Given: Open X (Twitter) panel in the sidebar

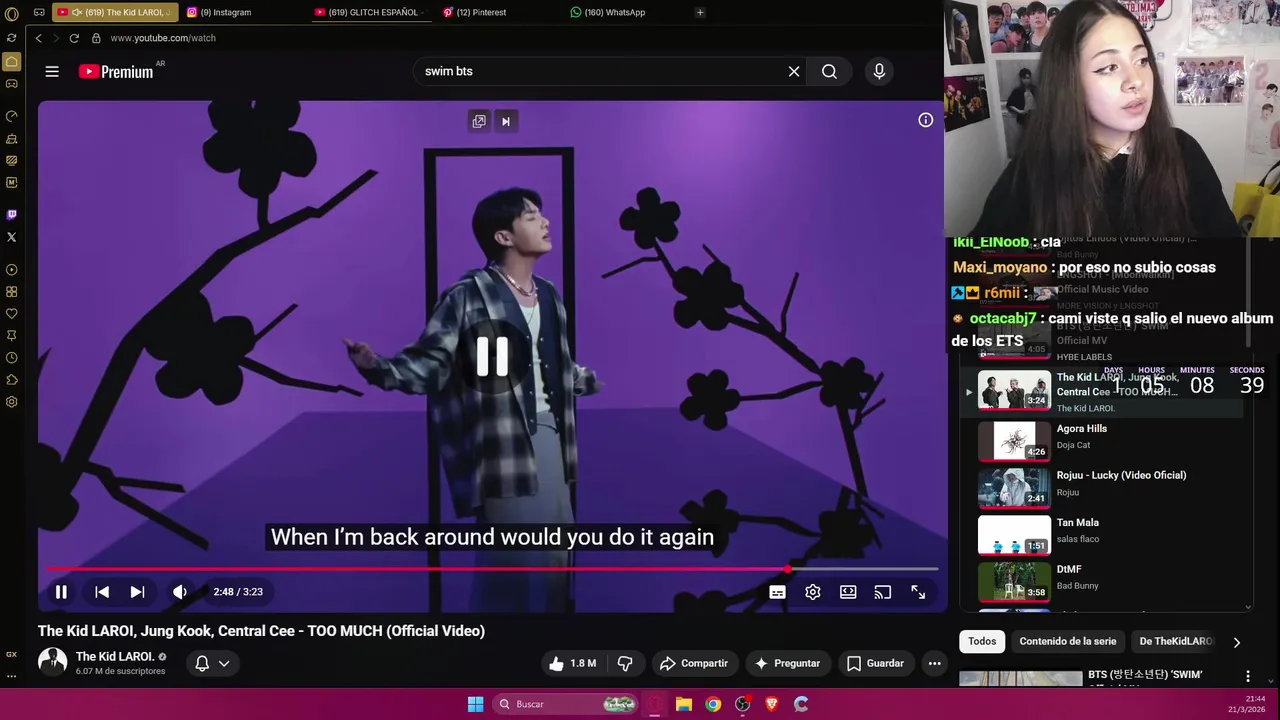Looking at the screenshot, I should pos(12,237).
